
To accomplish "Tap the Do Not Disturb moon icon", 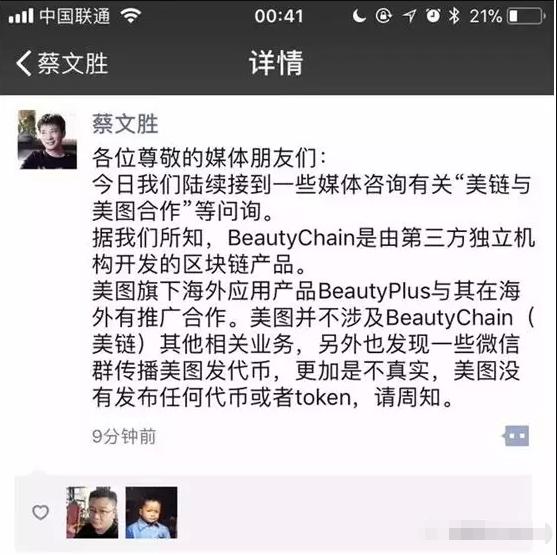I will click(x=359, y=16).
